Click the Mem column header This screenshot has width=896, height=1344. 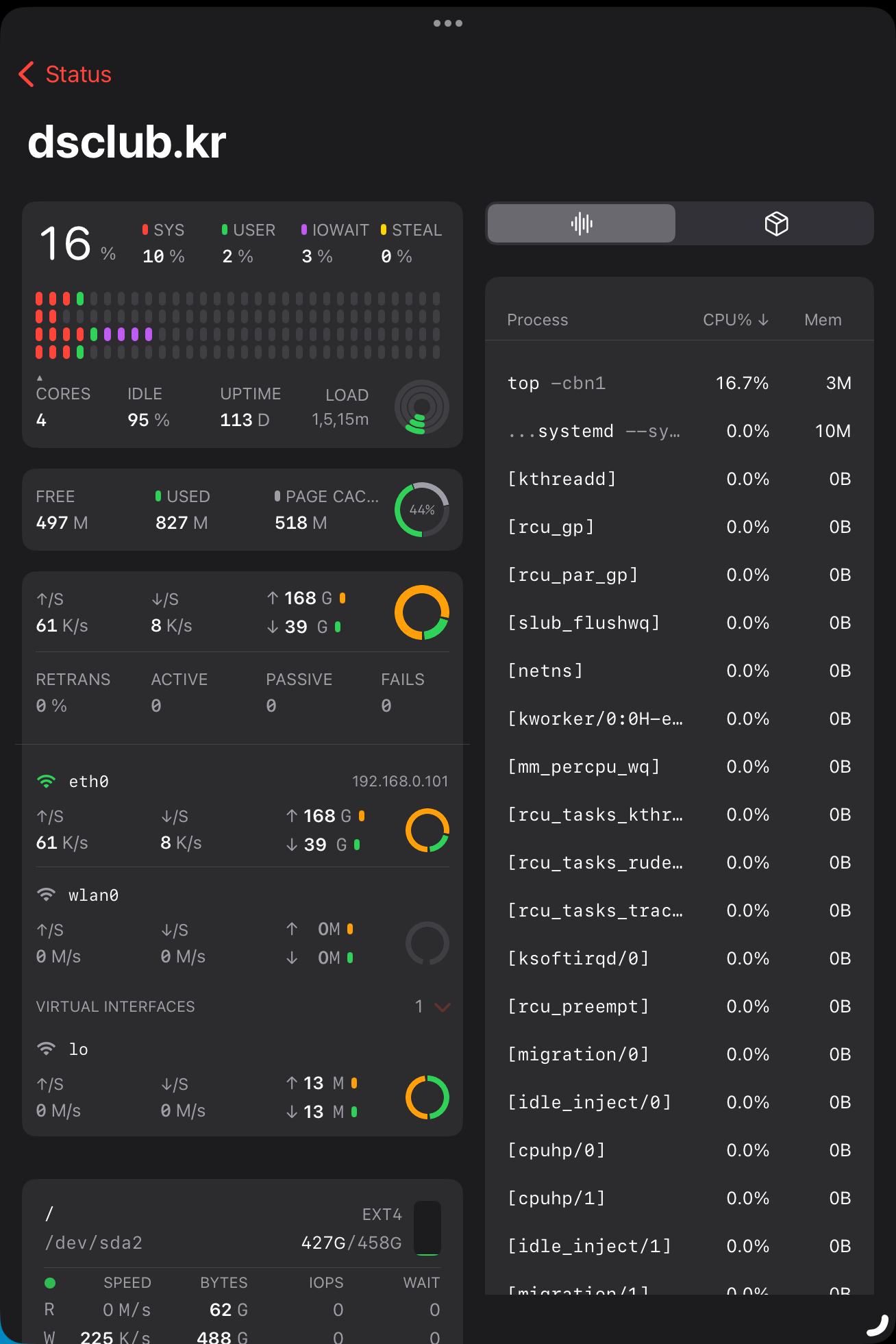point(822,320)
